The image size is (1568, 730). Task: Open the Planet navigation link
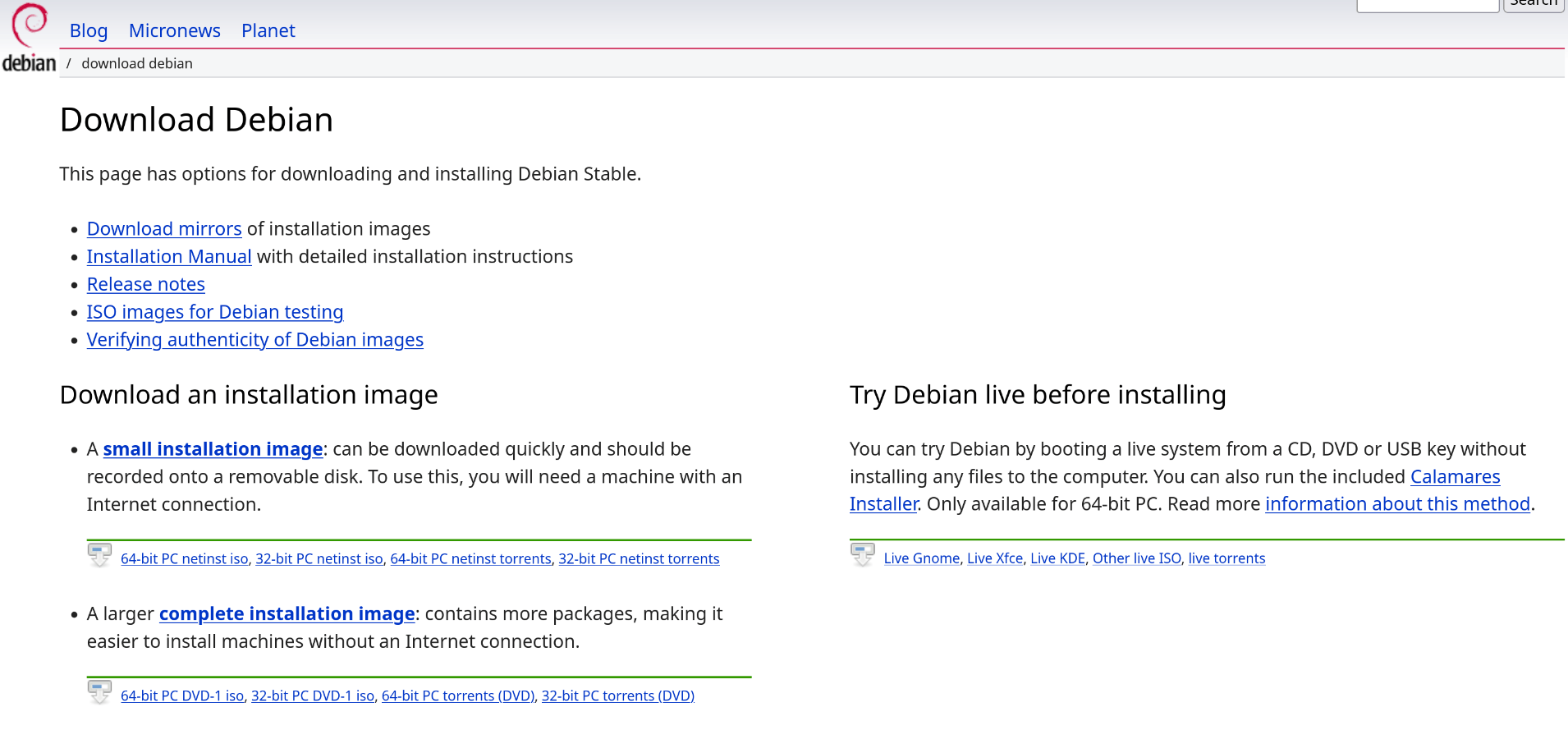(268, 31)
